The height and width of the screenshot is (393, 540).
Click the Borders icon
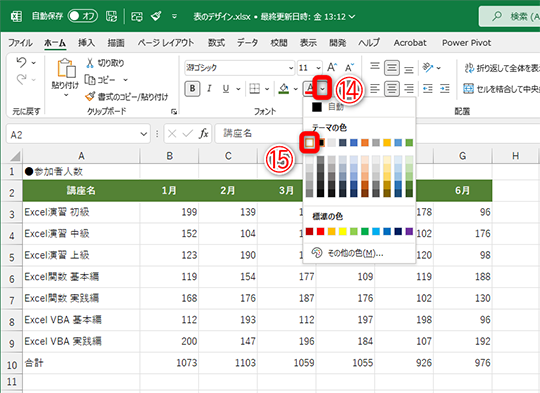[x=255, y=89]
